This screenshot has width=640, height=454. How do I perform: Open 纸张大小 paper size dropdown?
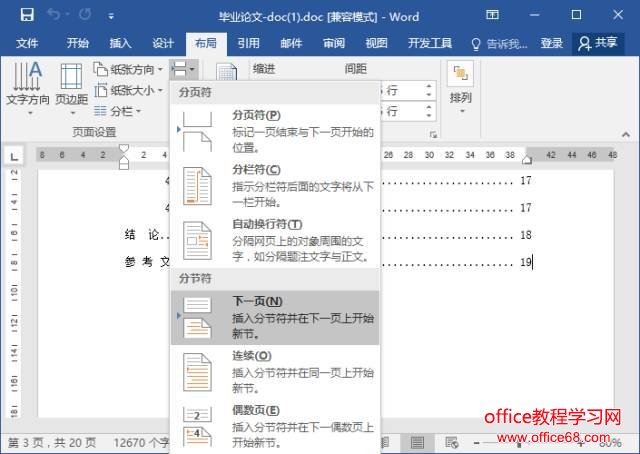tap(128, 90)
